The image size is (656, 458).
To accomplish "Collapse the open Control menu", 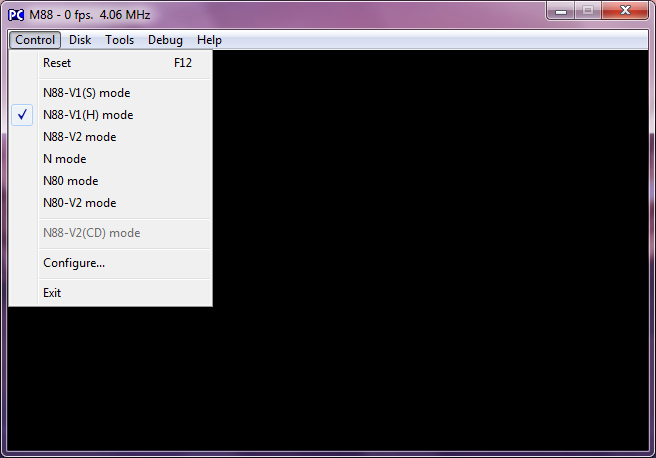I will click(x=36, y=40).
